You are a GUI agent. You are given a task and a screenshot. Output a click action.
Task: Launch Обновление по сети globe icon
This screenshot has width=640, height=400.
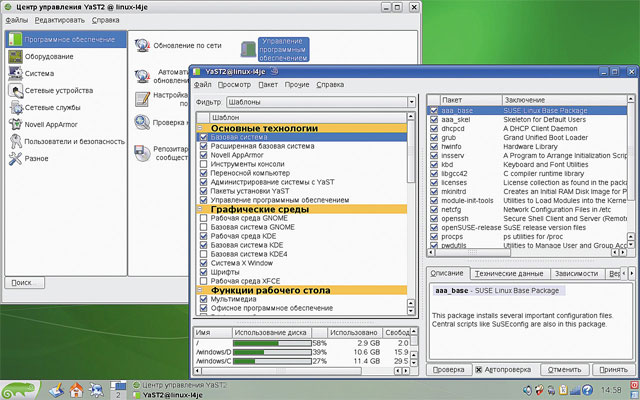(x=142, y=45)
